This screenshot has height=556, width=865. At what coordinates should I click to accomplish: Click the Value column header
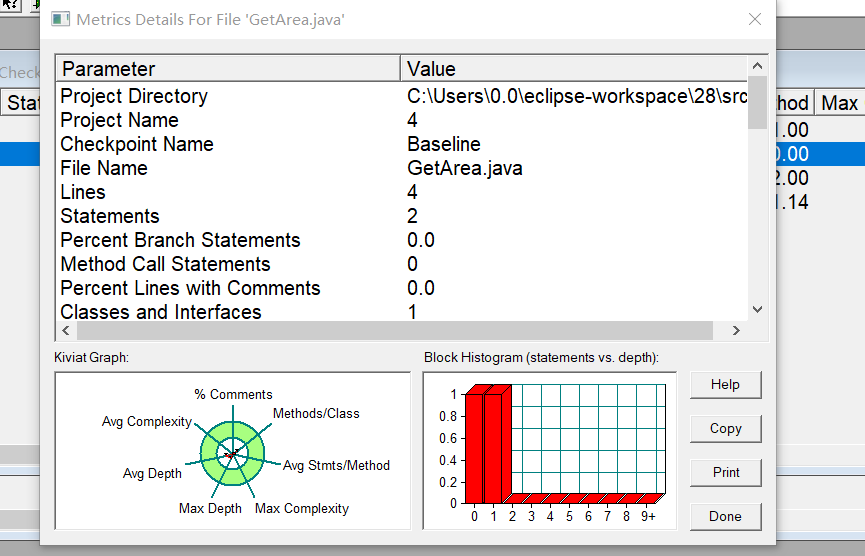tap(574, 69)
